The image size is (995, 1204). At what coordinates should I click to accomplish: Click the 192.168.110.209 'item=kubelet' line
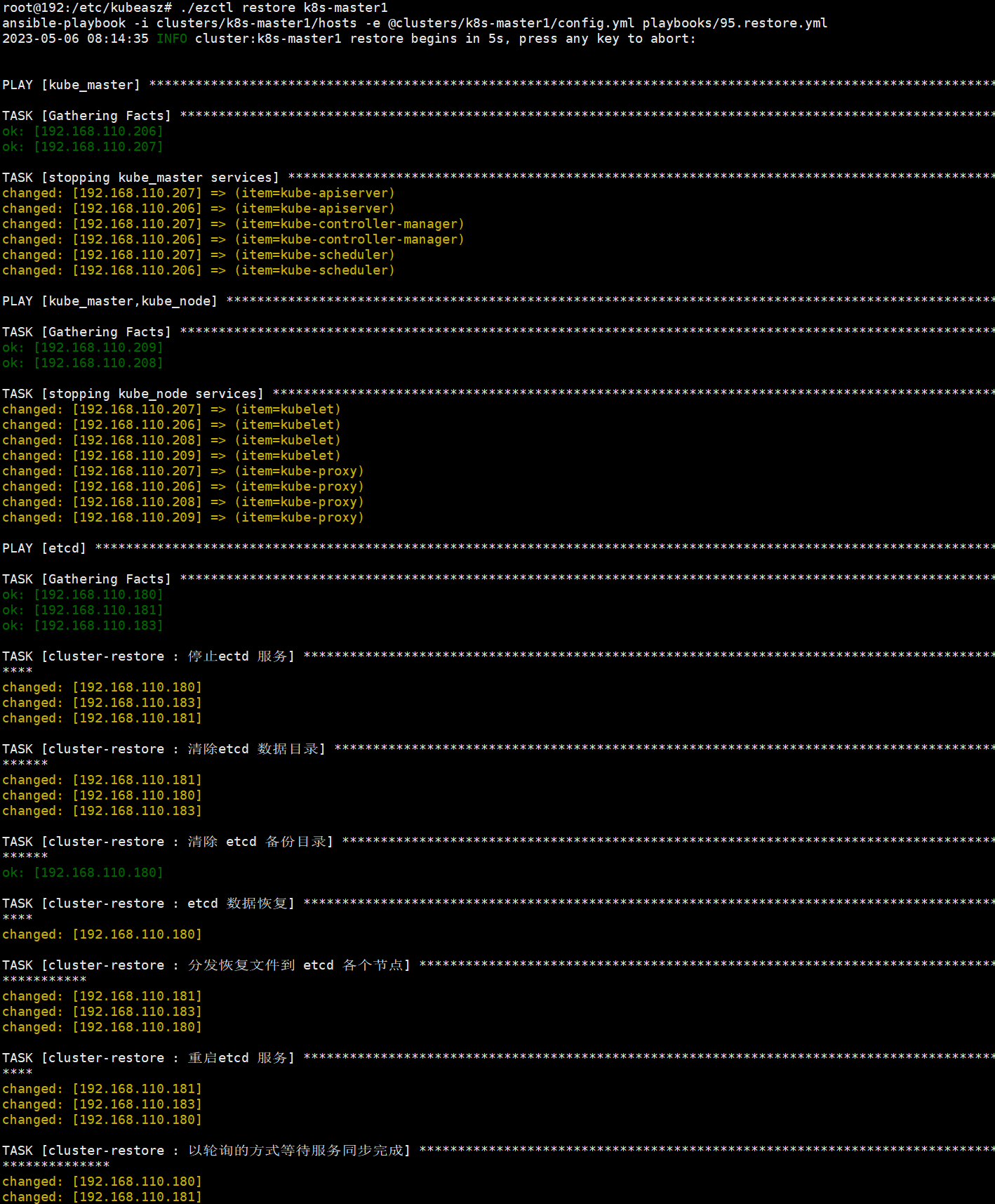171,456
